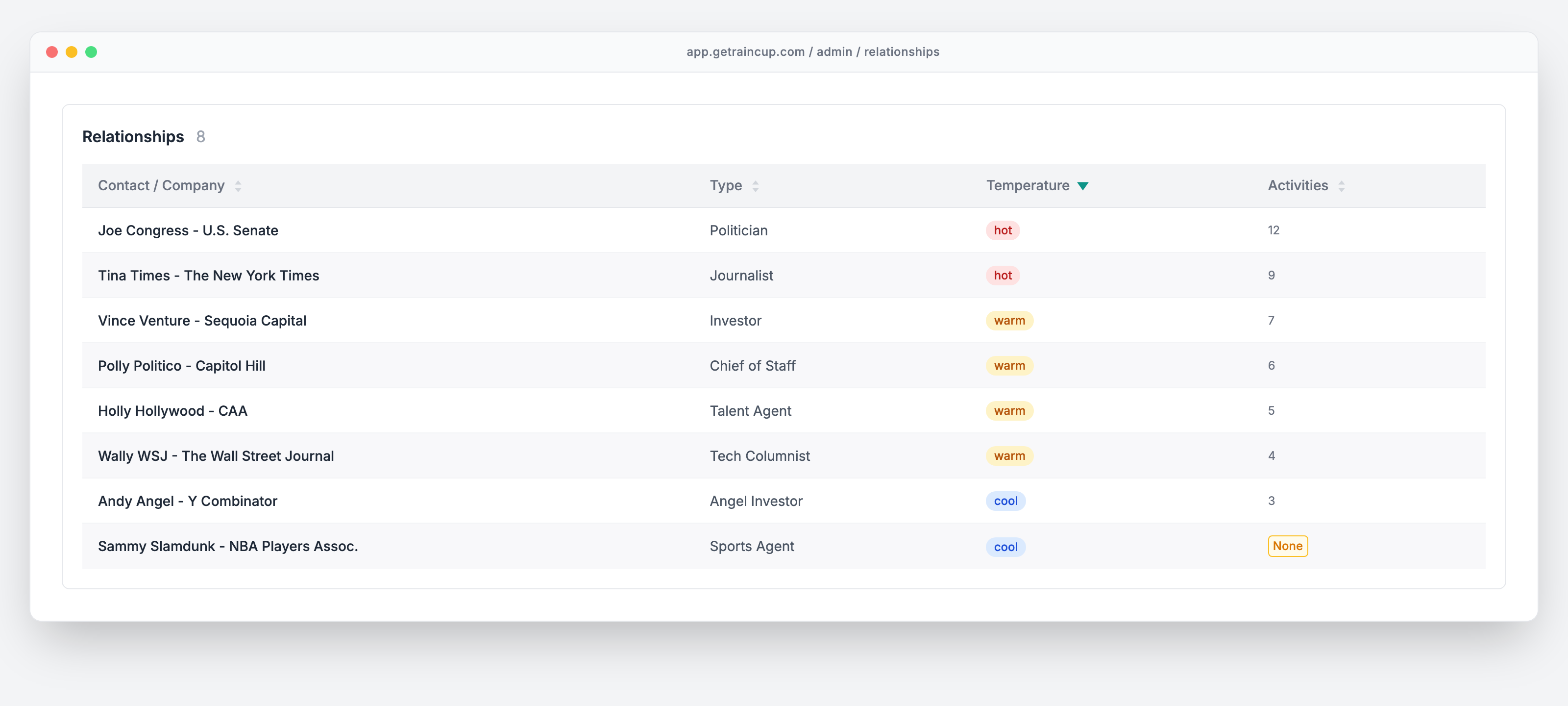Screen dimensions: 1568x706
Task: Select Vince Venture - Sequoia Capital
Action: (202, 321)
